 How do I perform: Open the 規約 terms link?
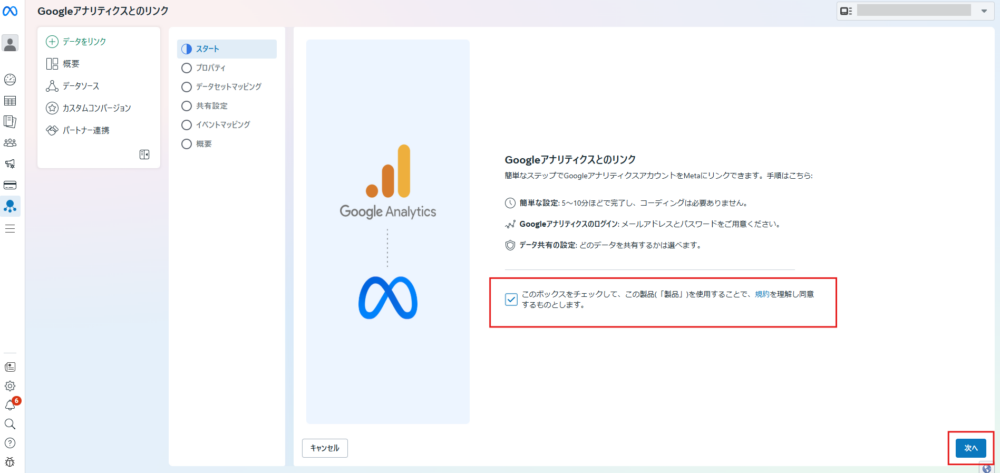click(762, 295)
